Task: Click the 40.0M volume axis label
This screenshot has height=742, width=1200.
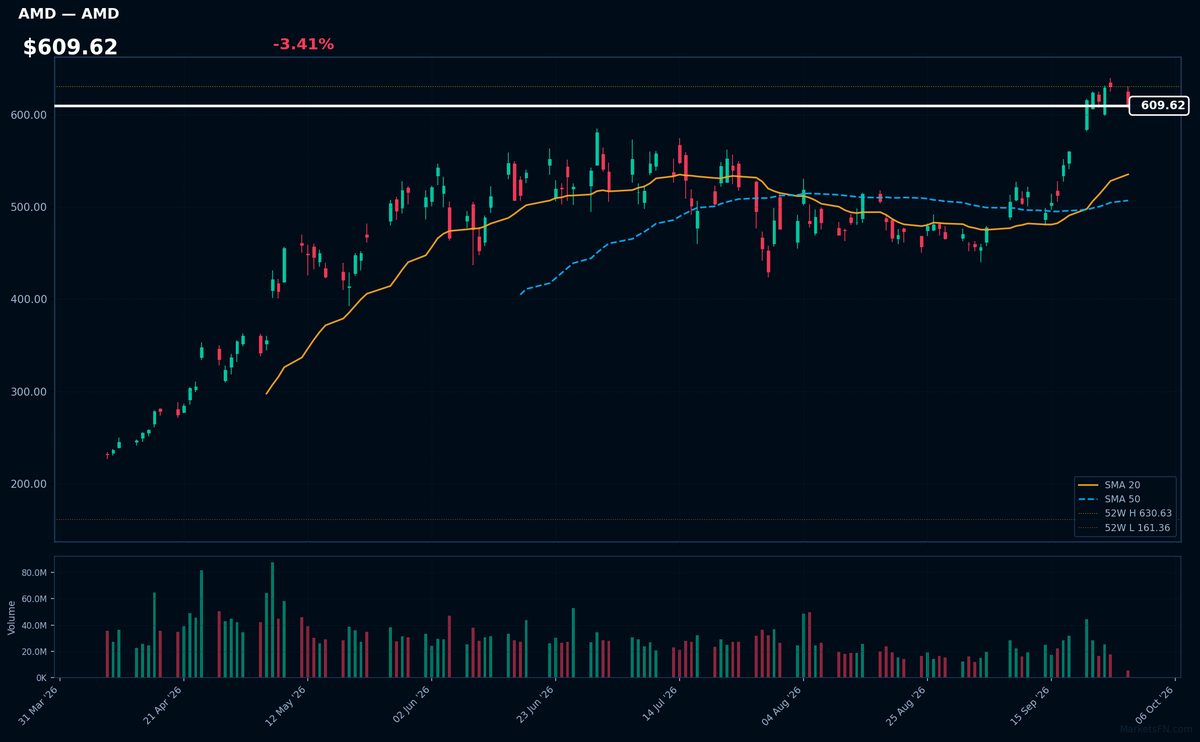Action: point(33,625)
